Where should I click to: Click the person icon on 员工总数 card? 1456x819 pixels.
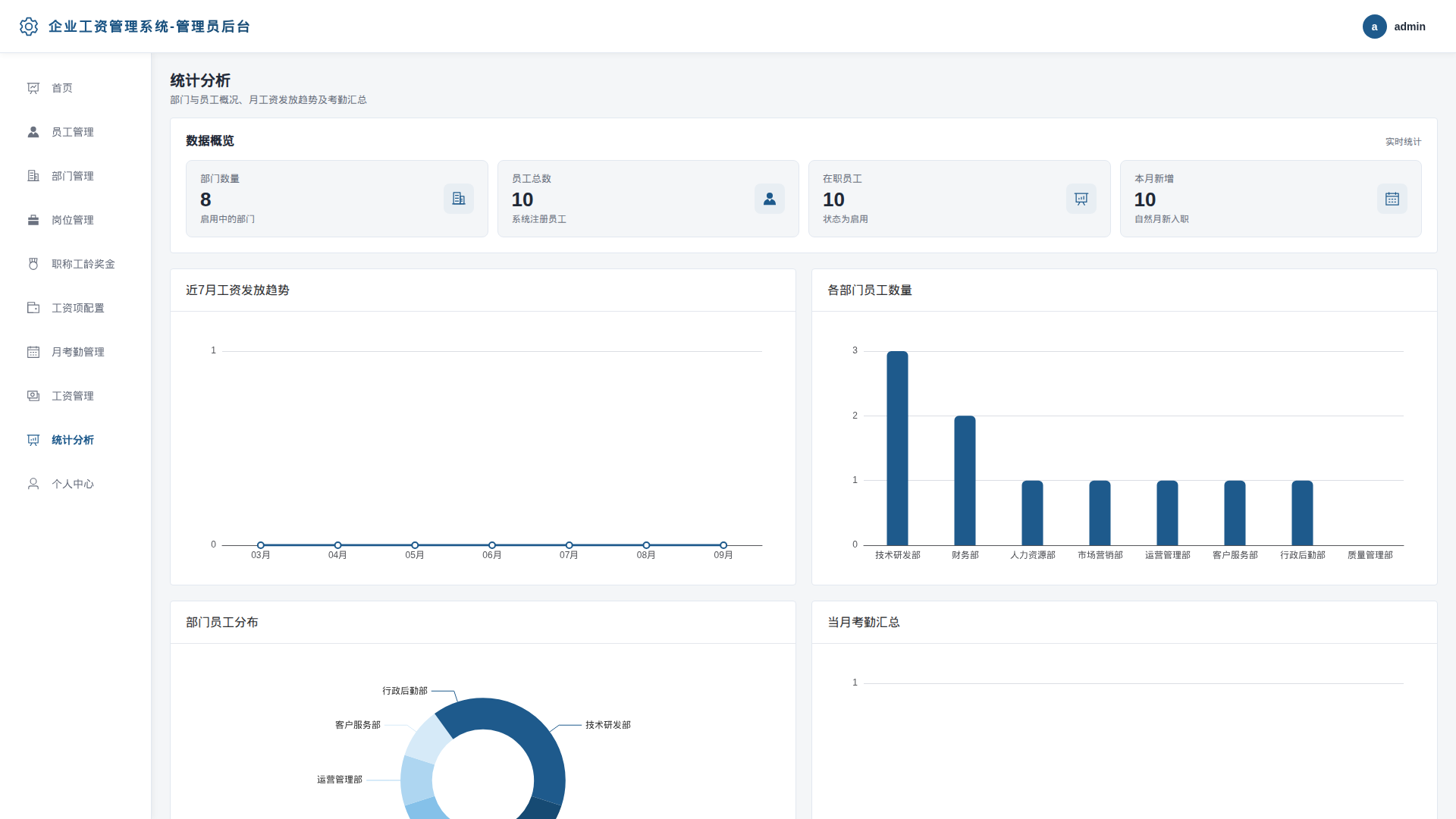coord(770,199)
